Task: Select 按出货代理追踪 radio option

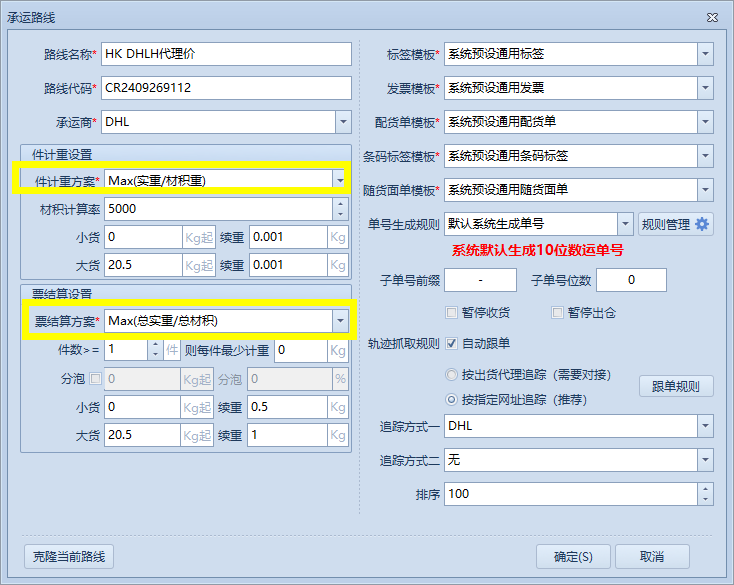Action: 452,375
